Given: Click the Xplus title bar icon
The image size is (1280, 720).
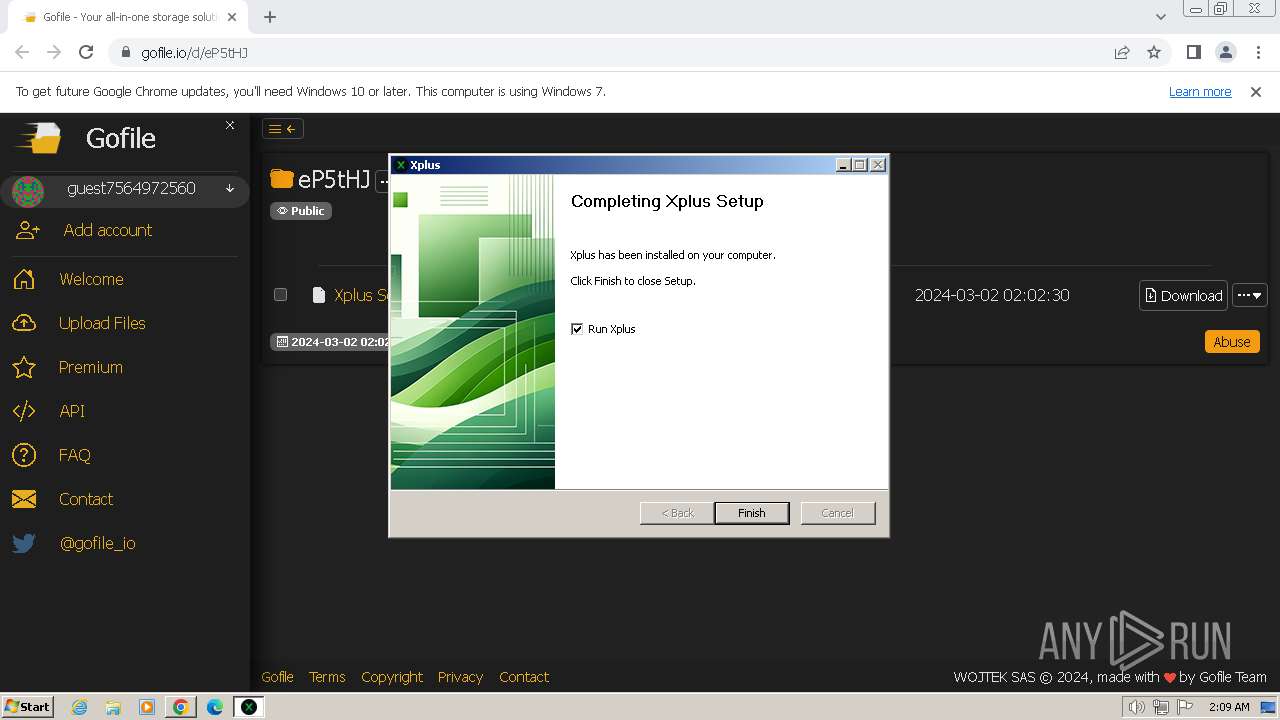Looking at the screenshot, I should coord(401,165).
